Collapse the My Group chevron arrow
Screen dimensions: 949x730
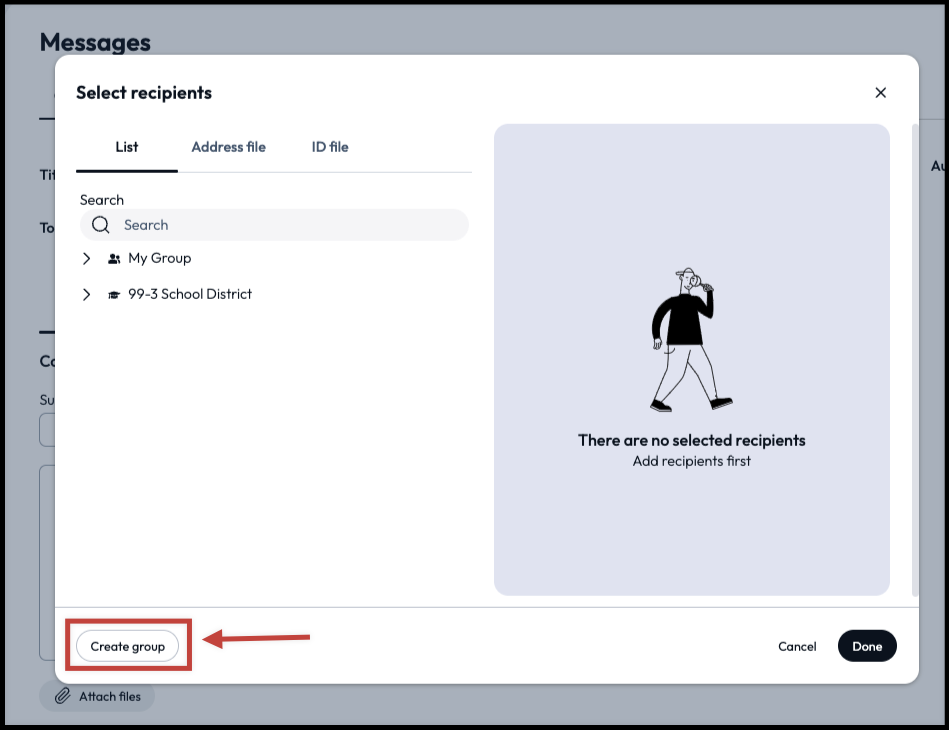coord(86,258)
